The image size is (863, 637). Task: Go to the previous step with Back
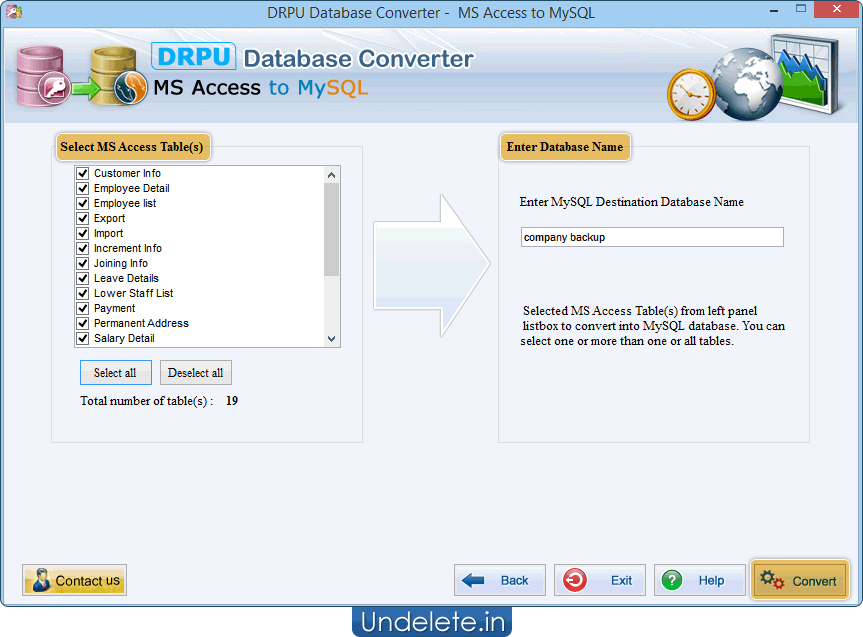500,580
